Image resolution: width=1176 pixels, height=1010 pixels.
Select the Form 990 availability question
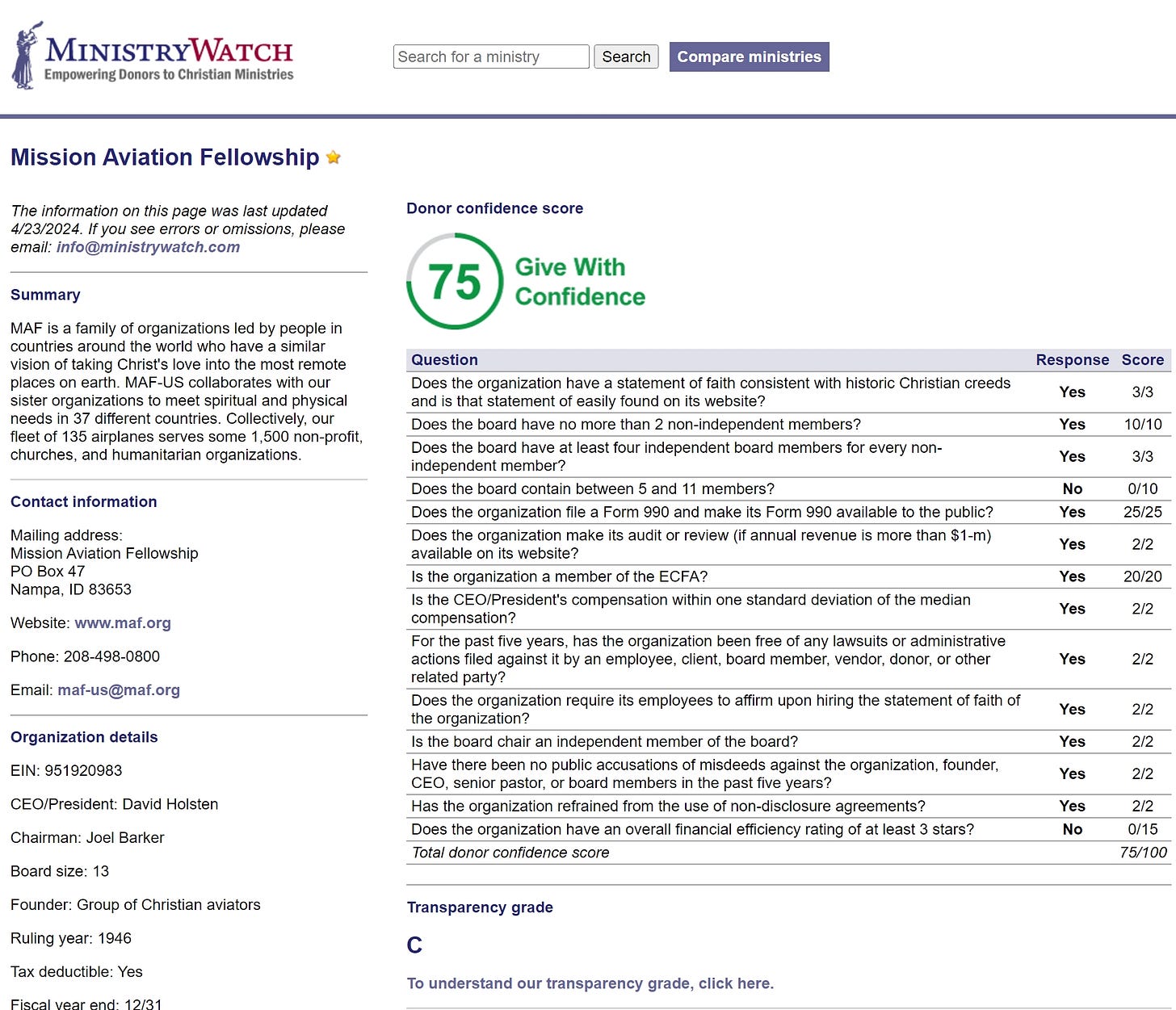pyautogui.click(x=702, y=513)
